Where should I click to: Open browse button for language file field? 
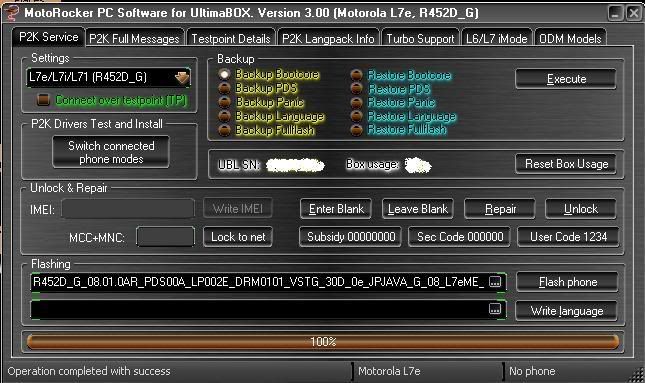(495, 309)
